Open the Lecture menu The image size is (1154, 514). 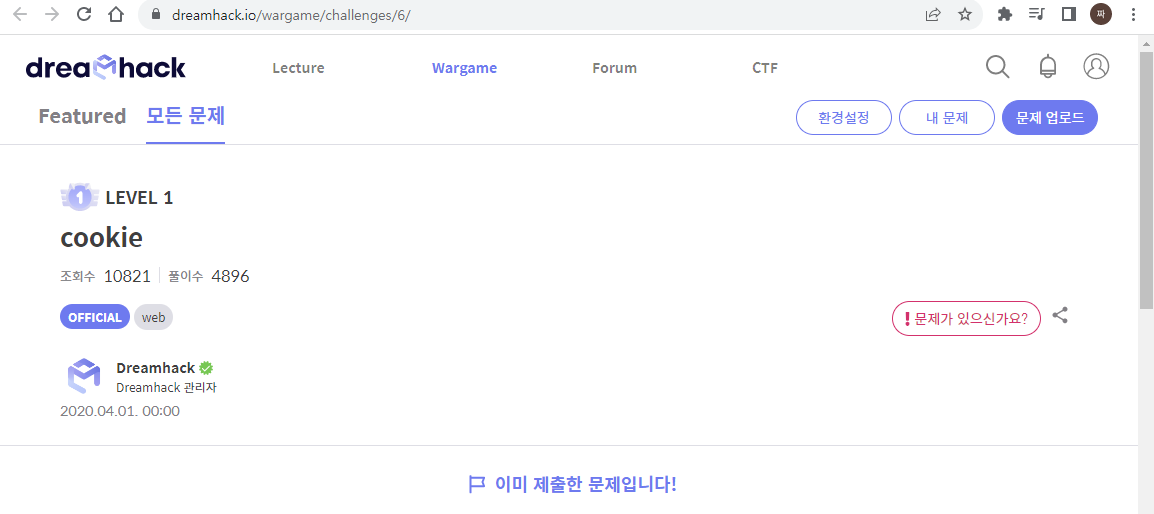click(298, 68)
